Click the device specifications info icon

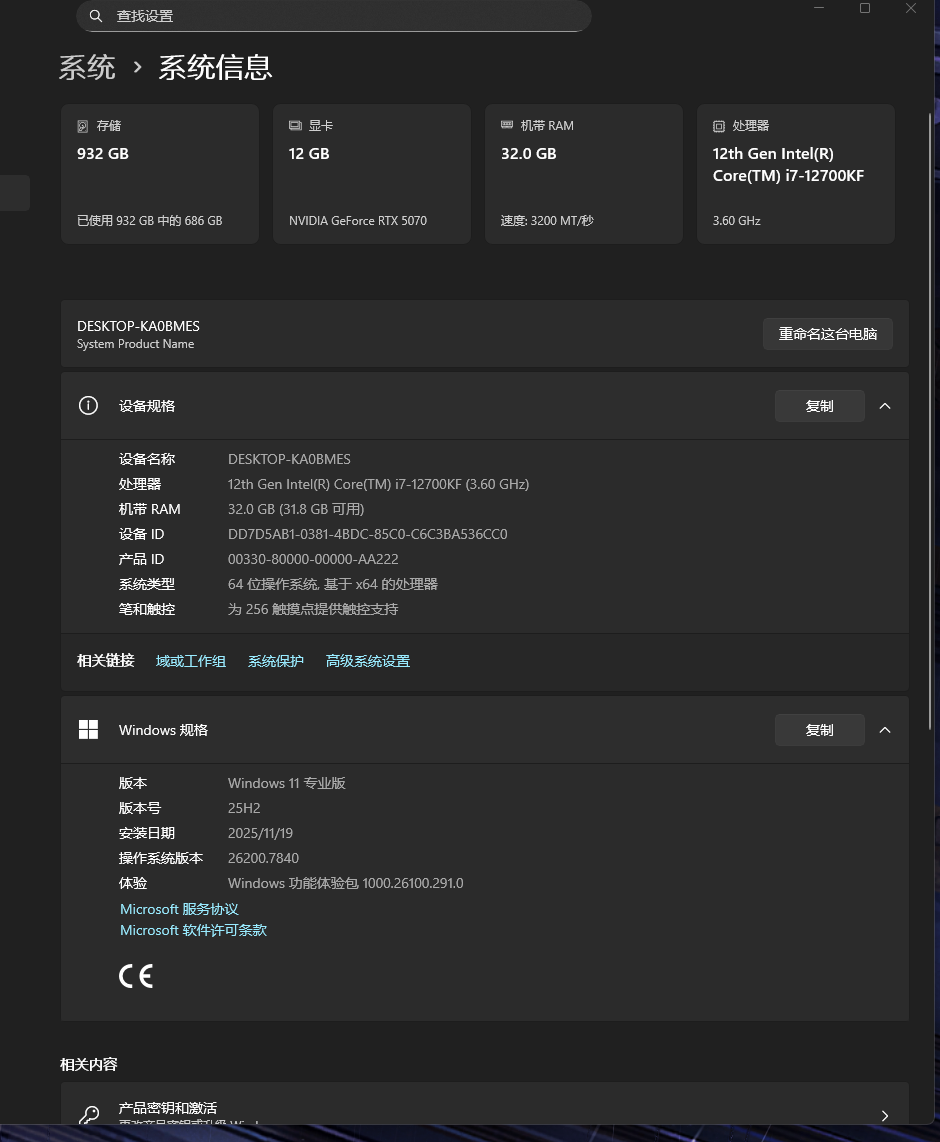[89, 406]
